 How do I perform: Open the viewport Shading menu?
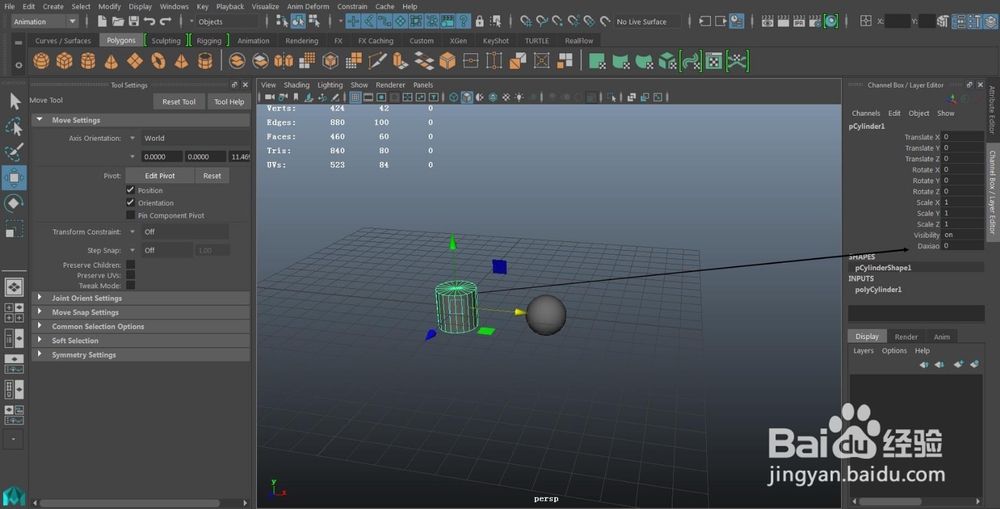pyautogui.click(x=296, y=85)
